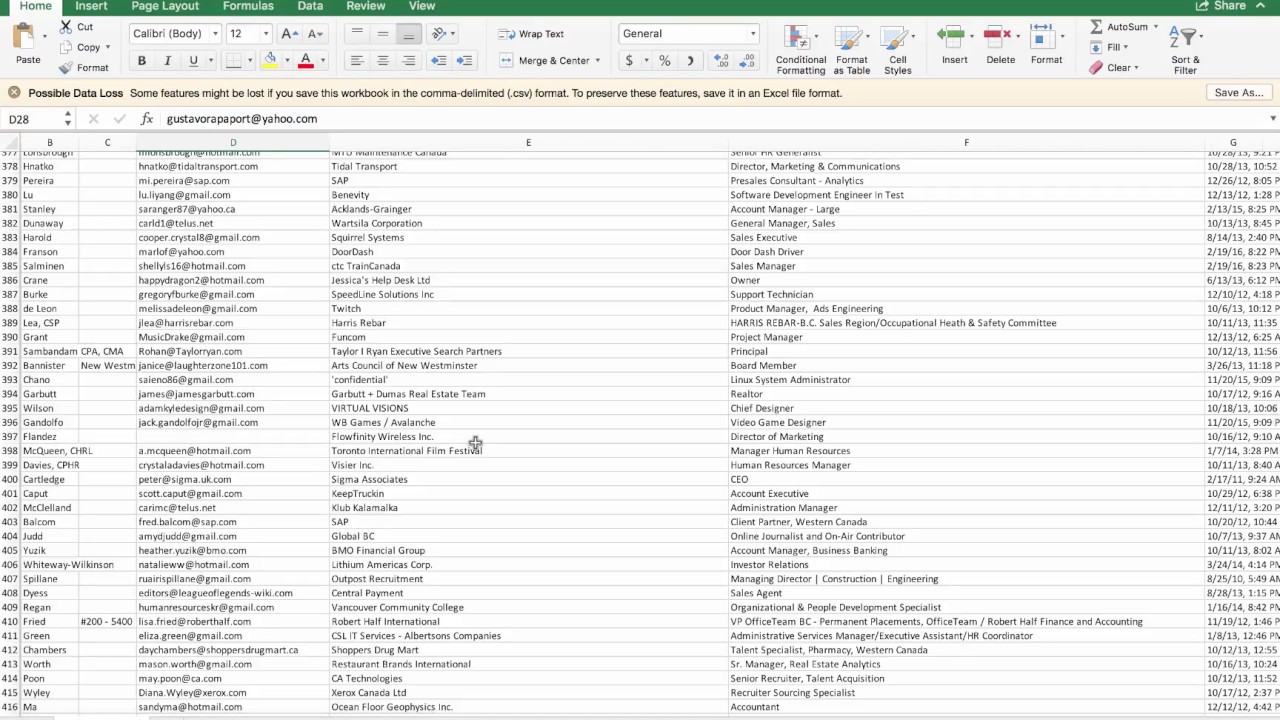This screenshot has height=720, width=1280.
Task: Toggle bold formatting
Action: coord(142,61)
